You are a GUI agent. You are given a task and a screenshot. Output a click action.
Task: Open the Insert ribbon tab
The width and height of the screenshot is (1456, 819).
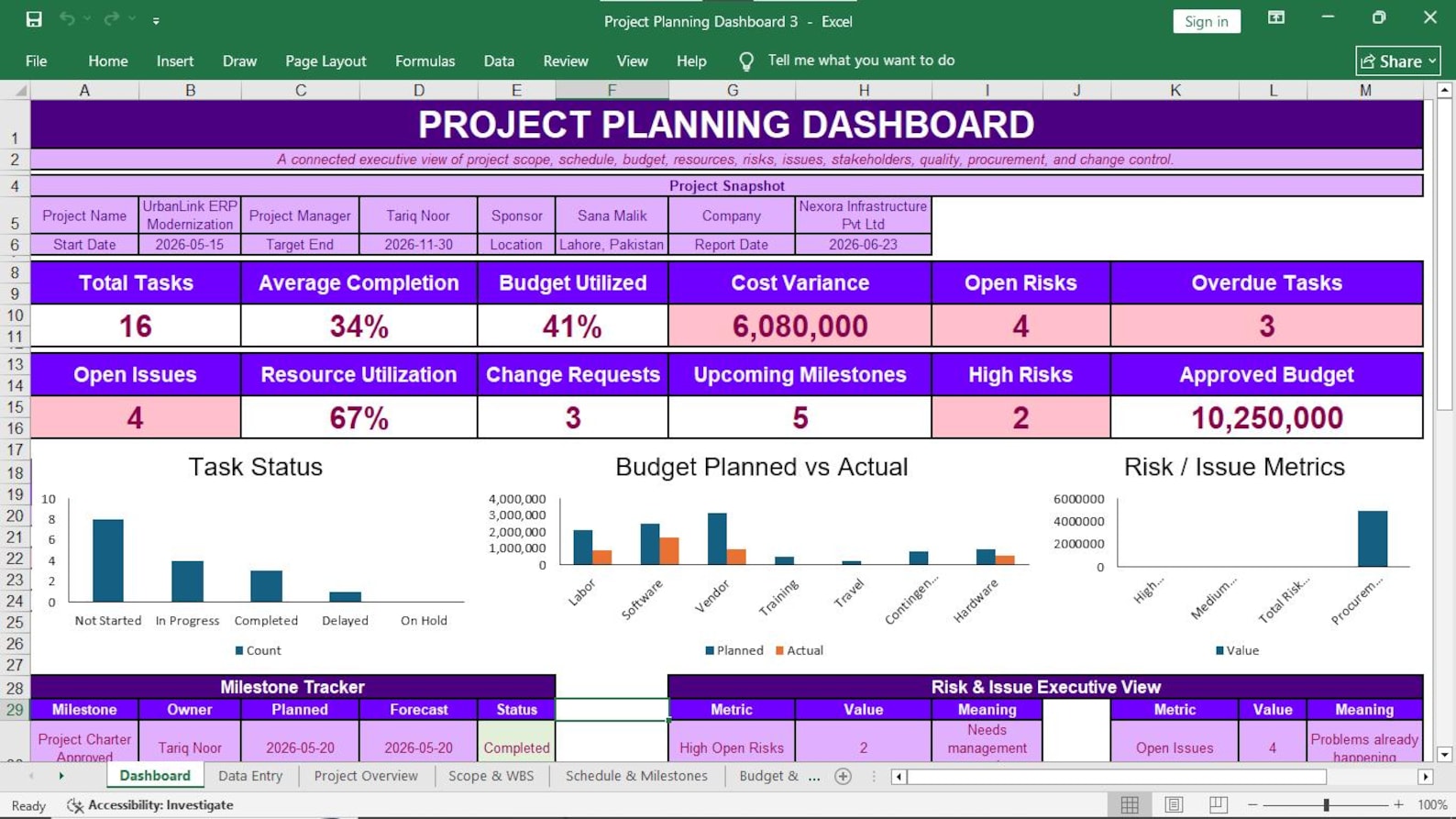175,61
